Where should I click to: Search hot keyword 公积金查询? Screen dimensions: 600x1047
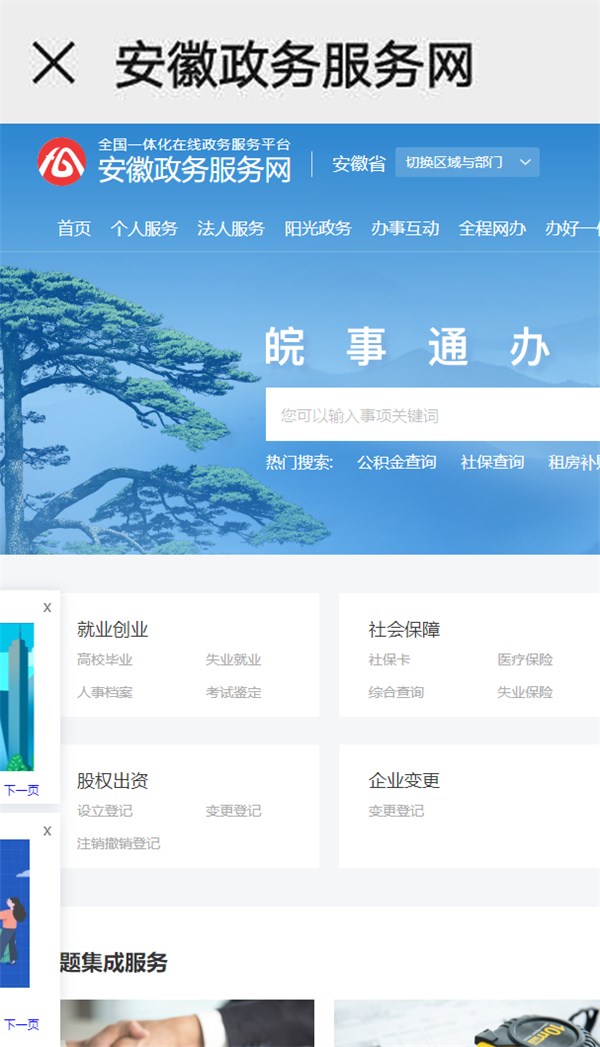(396, 462)
